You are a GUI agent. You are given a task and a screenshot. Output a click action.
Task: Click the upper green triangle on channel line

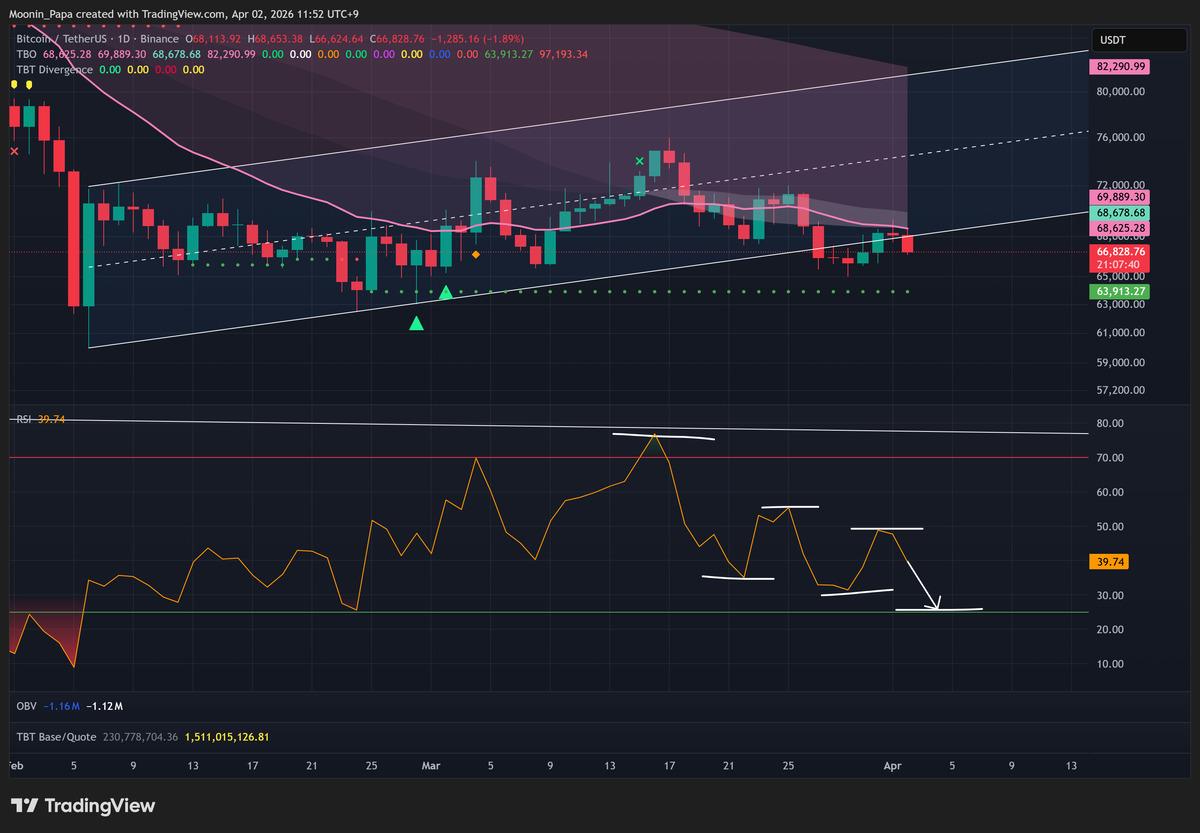point(446,292)
